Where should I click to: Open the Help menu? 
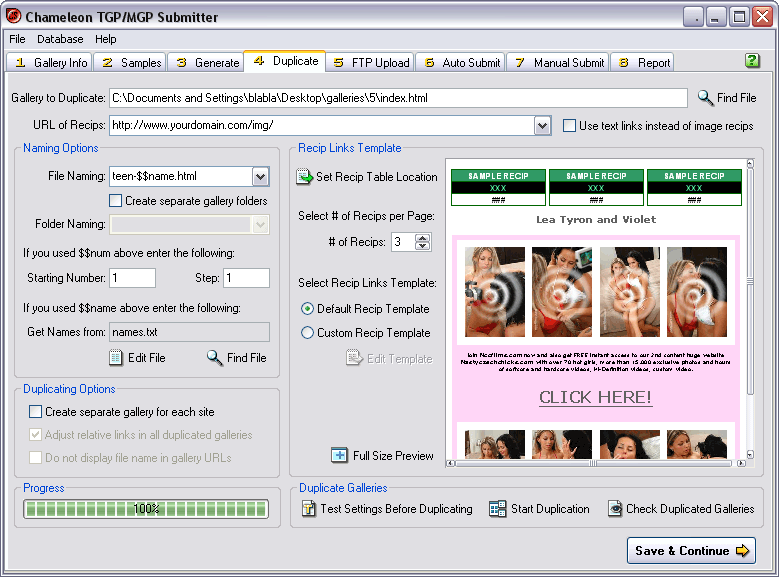click(x=105, y=39)
